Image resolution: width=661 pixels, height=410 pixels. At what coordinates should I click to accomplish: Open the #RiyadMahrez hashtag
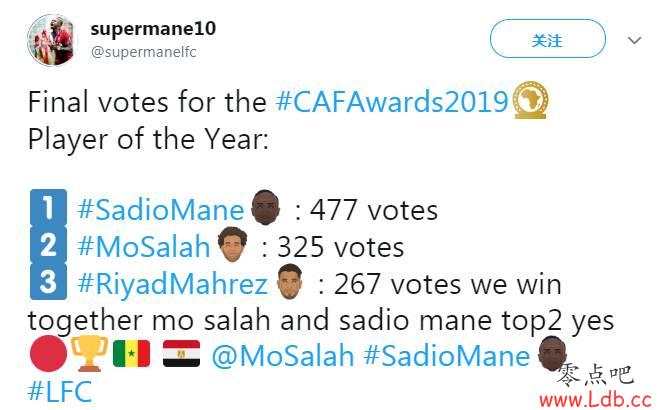coord(174,283)
